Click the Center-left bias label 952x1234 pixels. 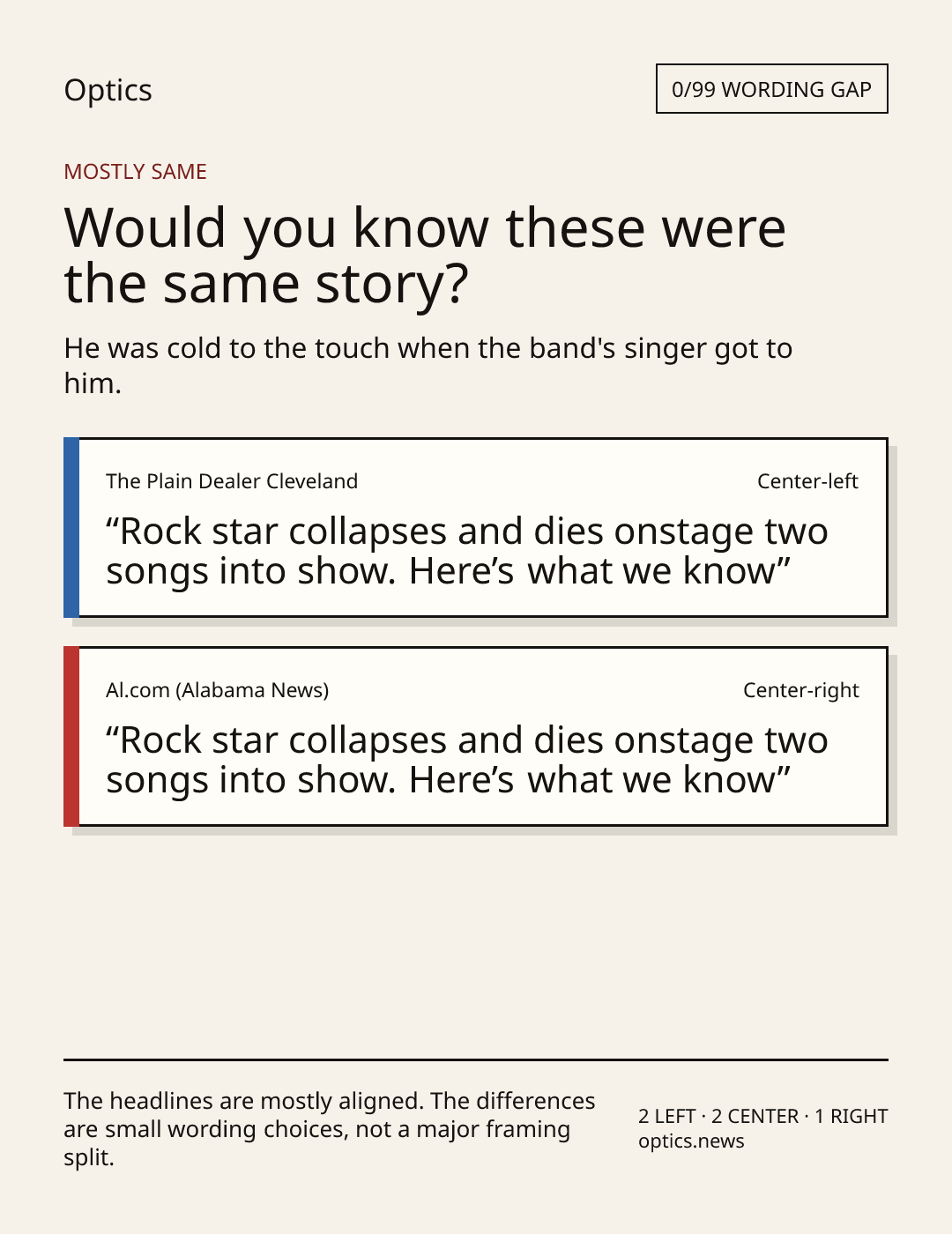[807, 481]
